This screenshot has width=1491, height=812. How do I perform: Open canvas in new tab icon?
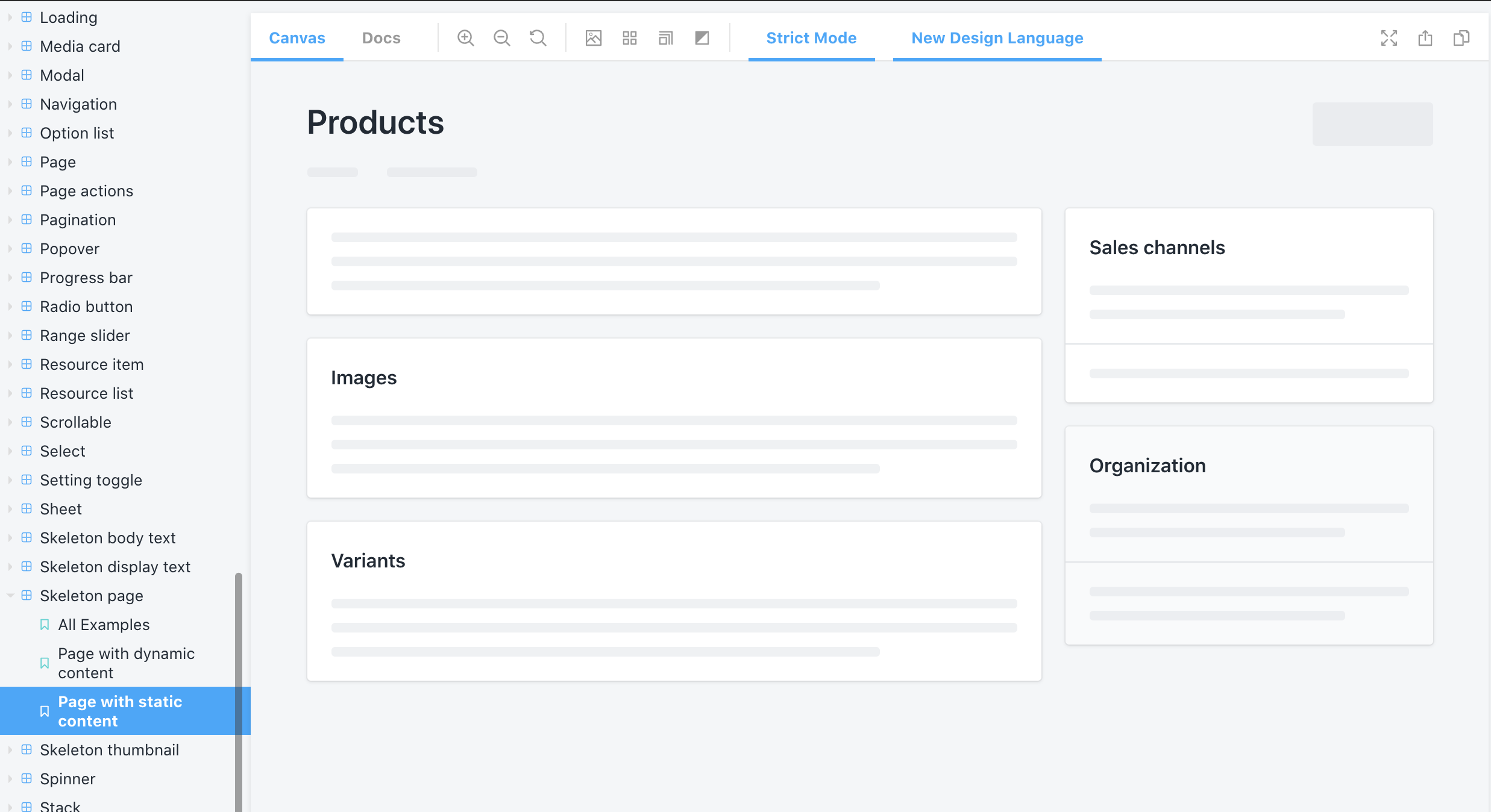click(1425, 38)
